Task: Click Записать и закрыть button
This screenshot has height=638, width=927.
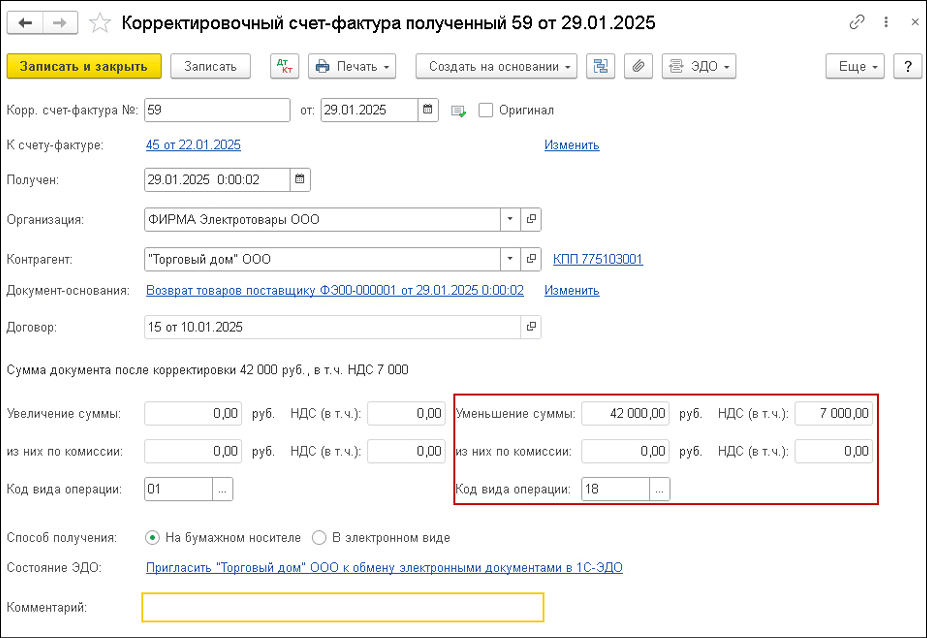Action: tap(83, 67)
